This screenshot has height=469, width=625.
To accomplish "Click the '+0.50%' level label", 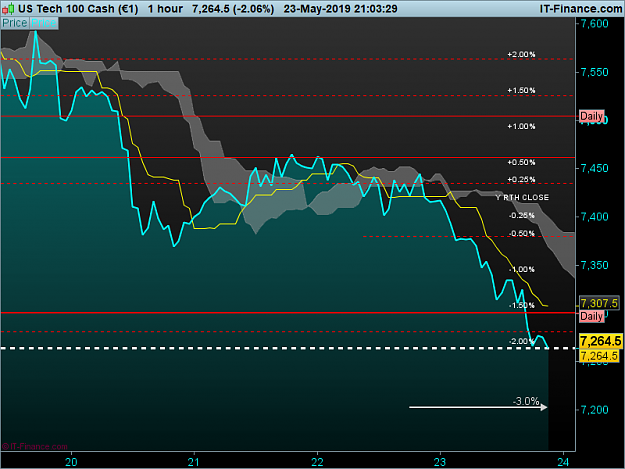I will [521, 162].
